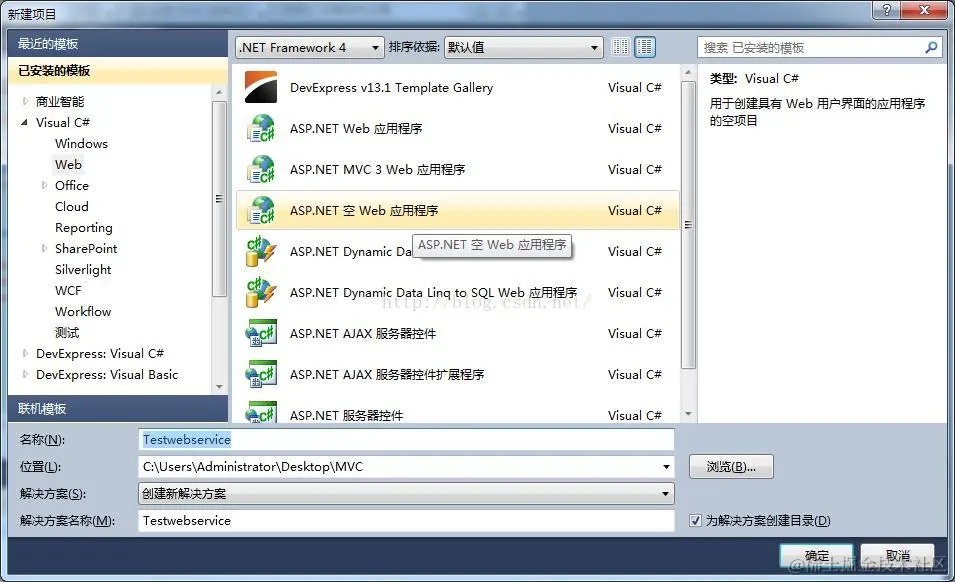Open the 排序依据 默认值 dropdown
This screenshot has width=955, height=582.
[x=523, y=47]
